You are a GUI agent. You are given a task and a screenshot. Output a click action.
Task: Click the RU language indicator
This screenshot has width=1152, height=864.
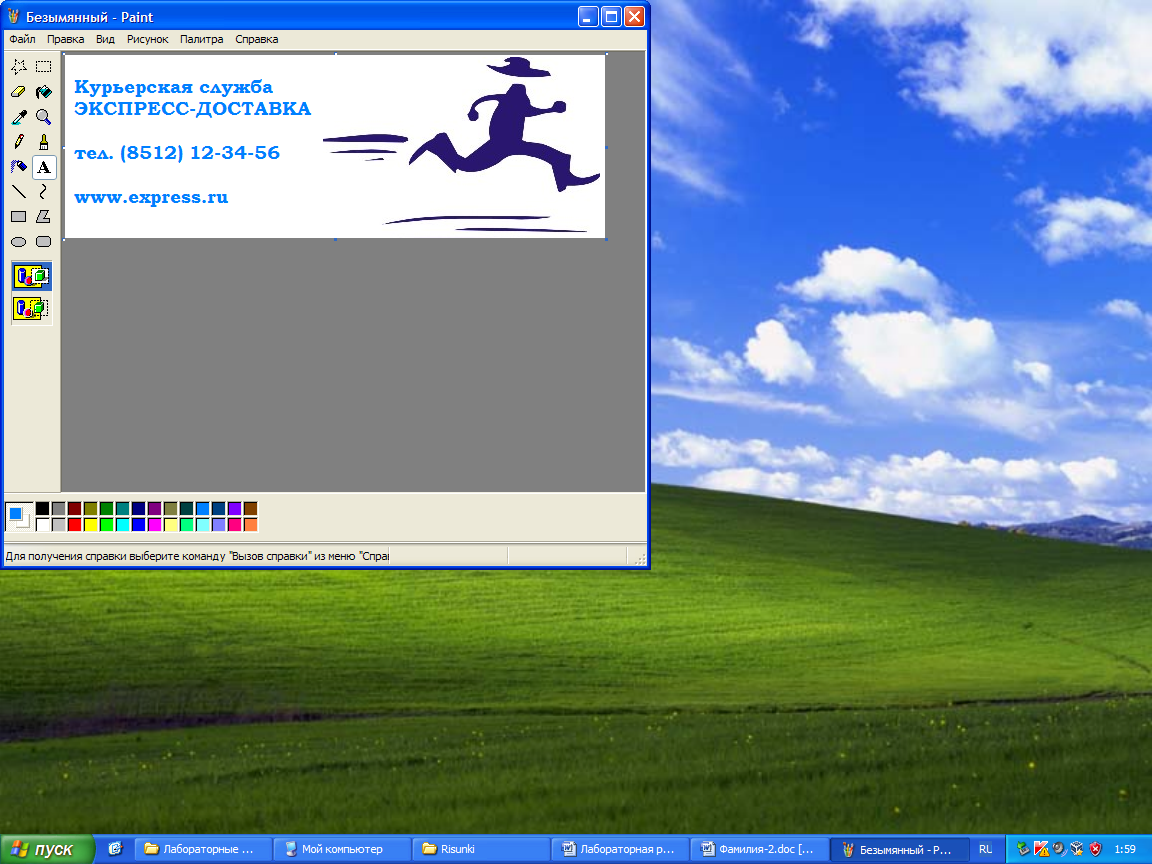985,849
